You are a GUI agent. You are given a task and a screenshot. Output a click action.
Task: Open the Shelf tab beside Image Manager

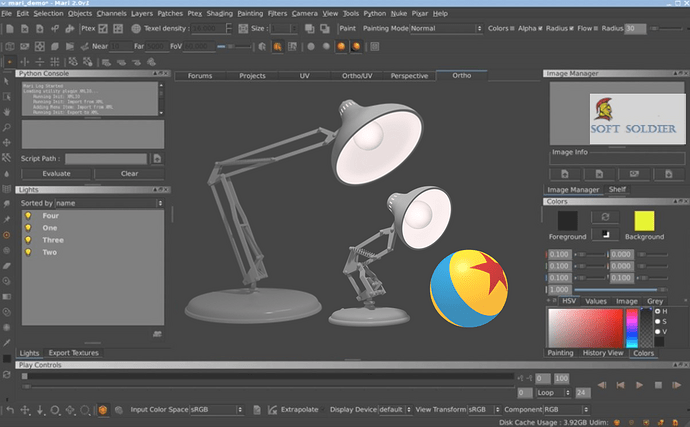(x=617, y=189)
